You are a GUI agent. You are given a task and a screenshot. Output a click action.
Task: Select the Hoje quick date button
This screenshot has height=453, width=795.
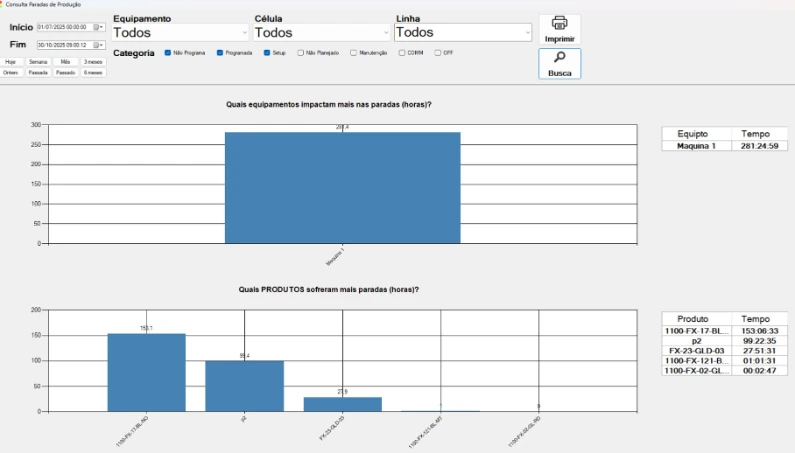11,62
